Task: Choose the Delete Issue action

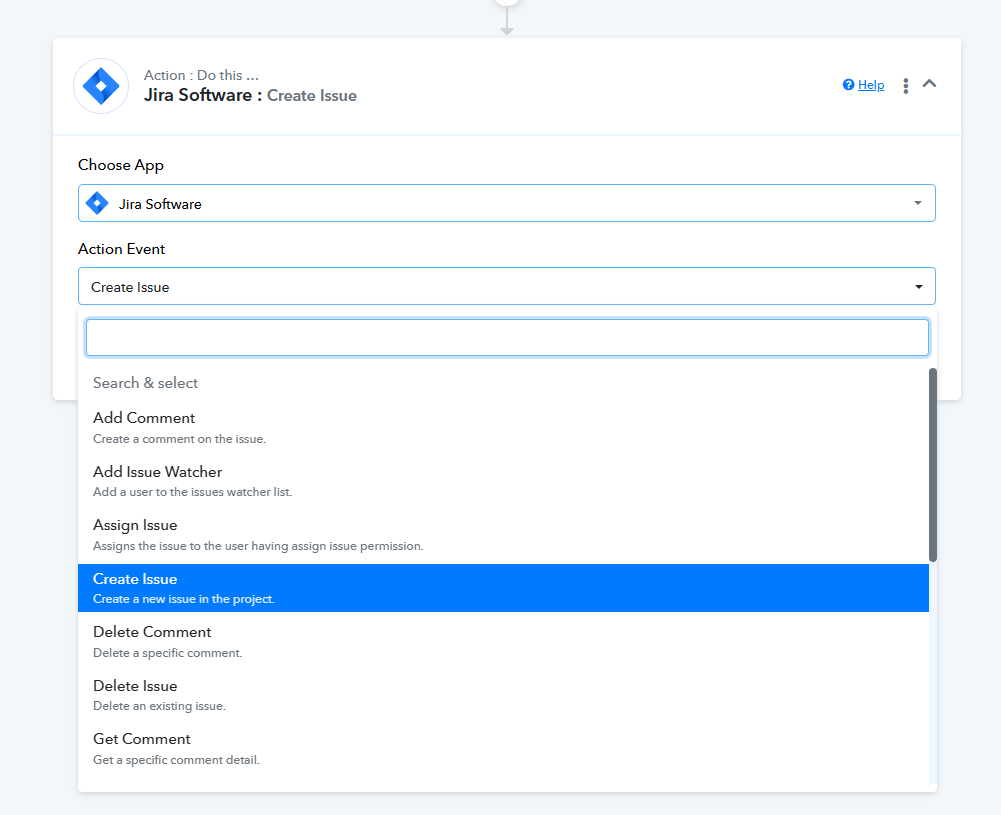Action: (135, 686)
